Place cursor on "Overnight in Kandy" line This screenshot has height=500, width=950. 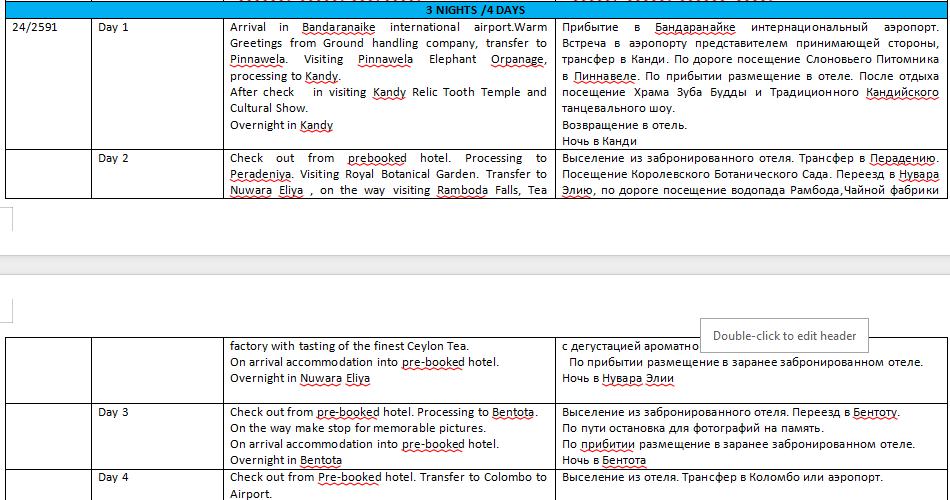point(281,126)
